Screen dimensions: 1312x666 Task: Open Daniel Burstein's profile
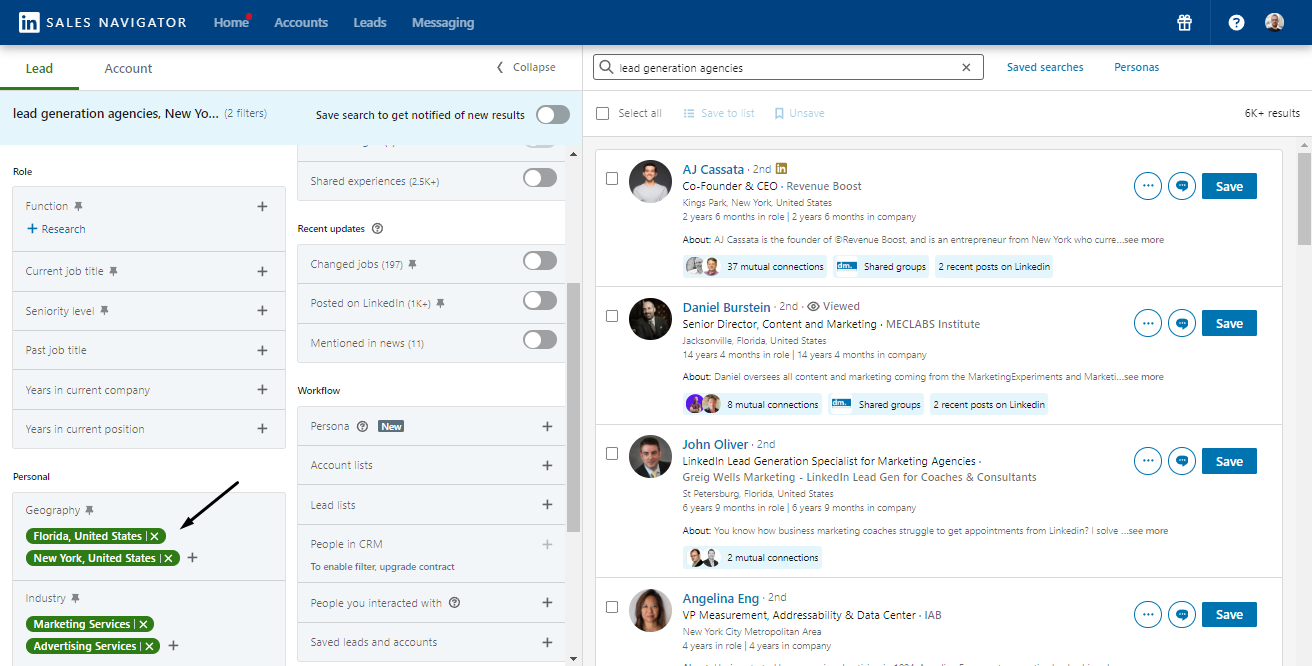pos(727,307)
